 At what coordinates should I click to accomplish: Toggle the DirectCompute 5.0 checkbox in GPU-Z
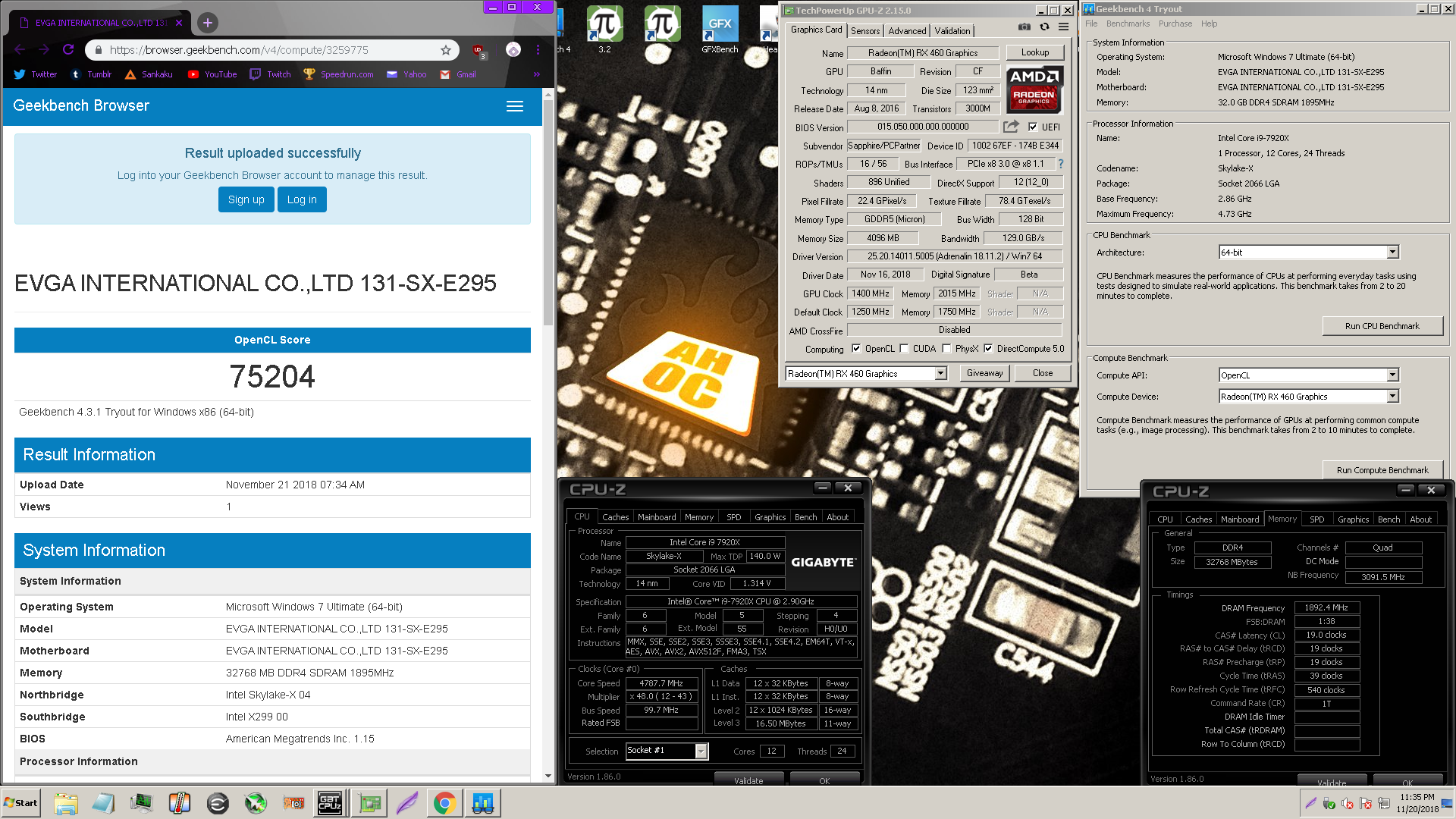click(988, 349)
